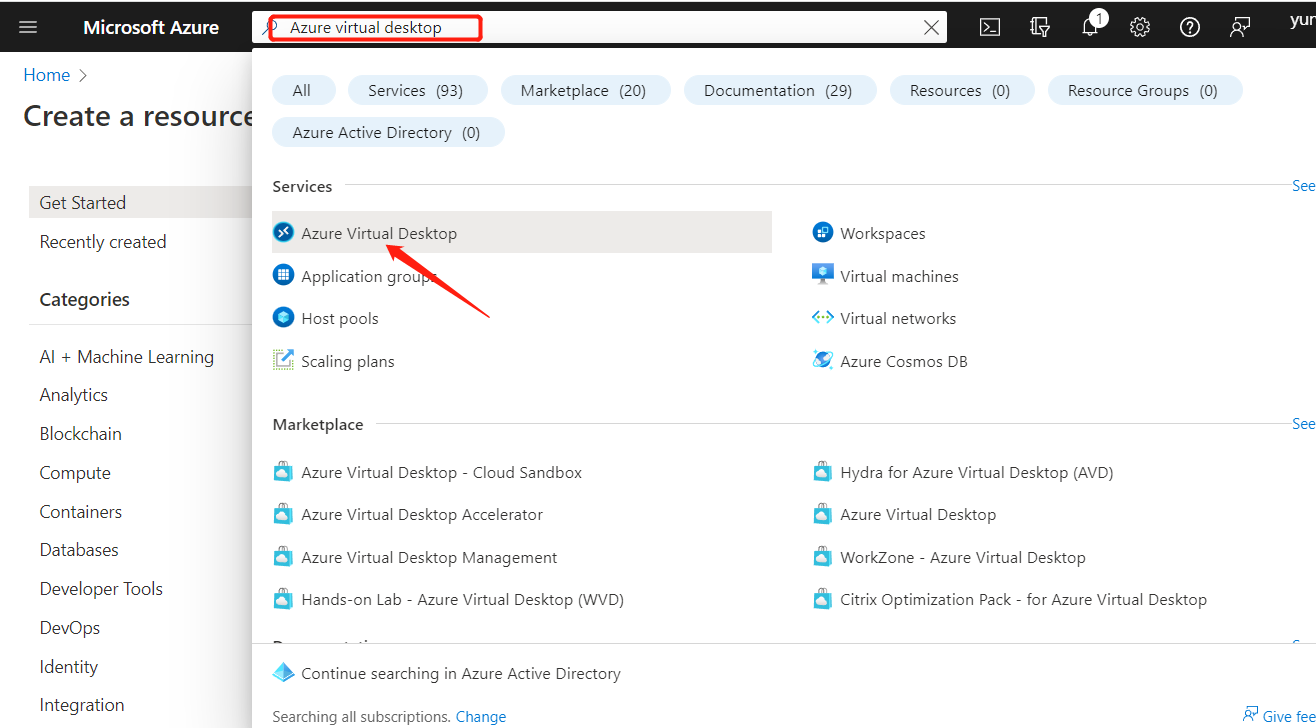The image size is (1316, 728).
Task: Select Blockchain category
Action: coord(81,433)
